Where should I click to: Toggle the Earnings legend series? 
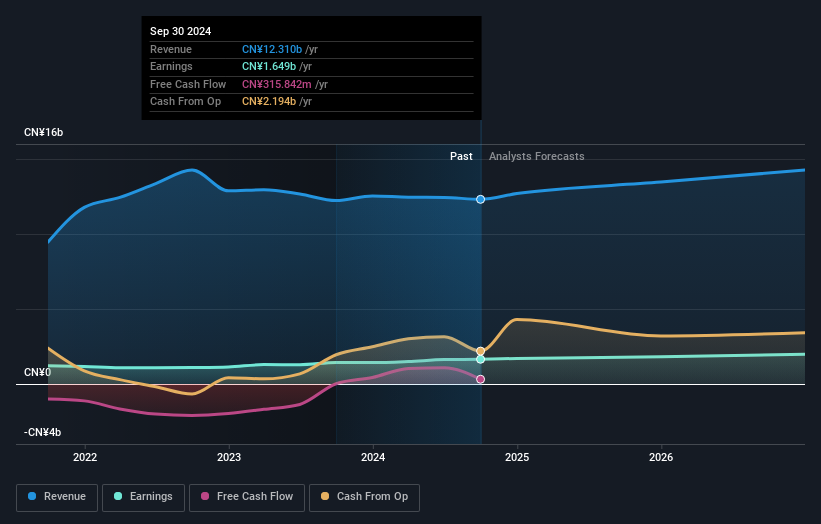tap(143, 497)
